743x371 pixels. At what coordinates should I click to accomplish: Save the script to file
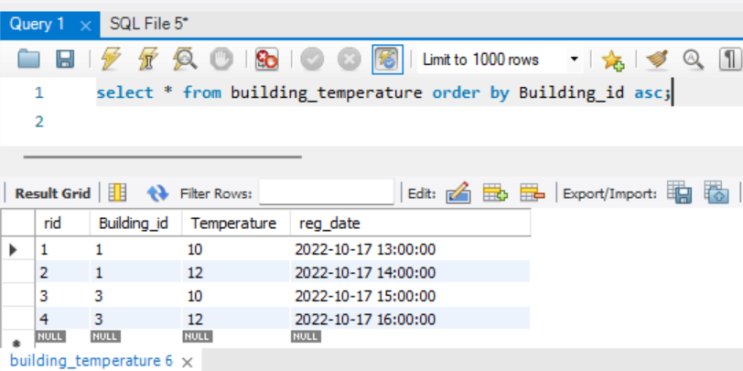click(65, 60)
